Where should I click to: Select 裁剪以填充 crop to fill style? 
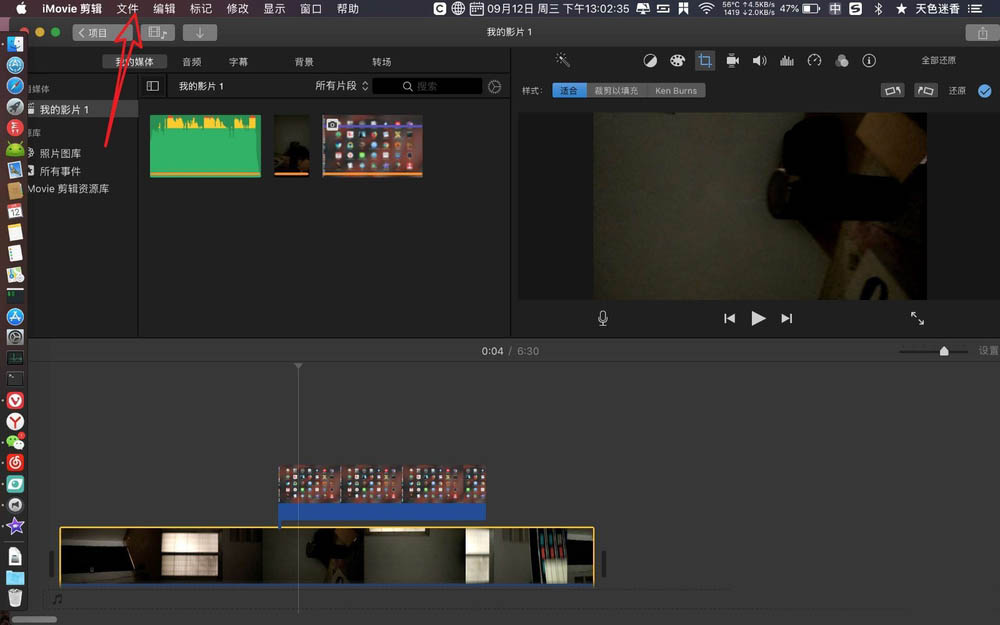(x=616, y=91)
